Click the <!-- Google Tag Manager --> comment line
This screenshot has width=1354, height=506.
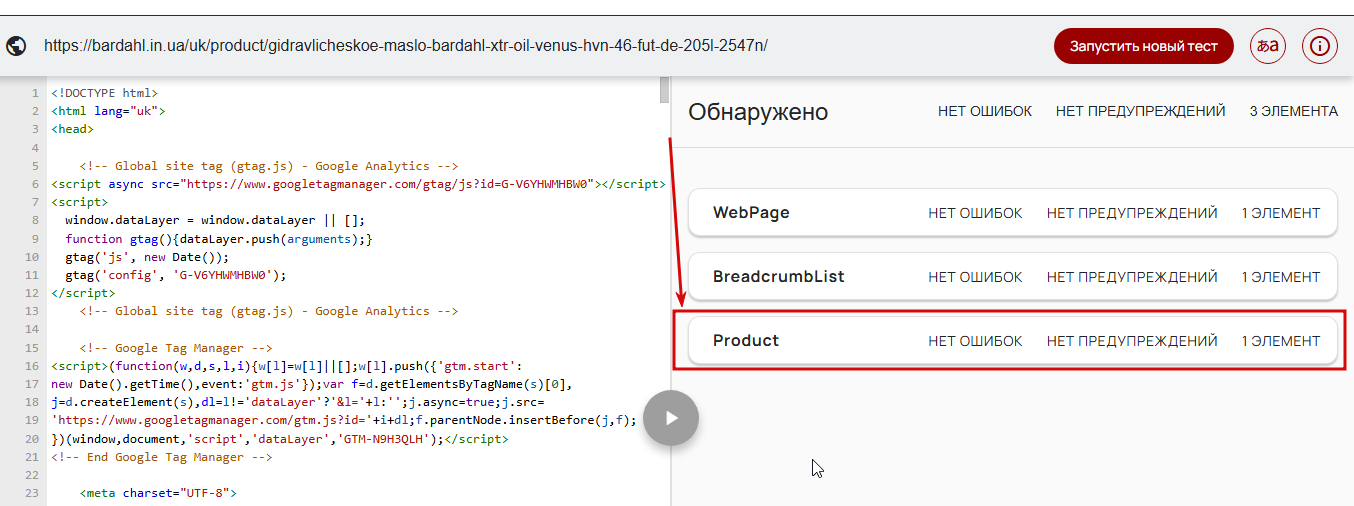click(176, 347)
